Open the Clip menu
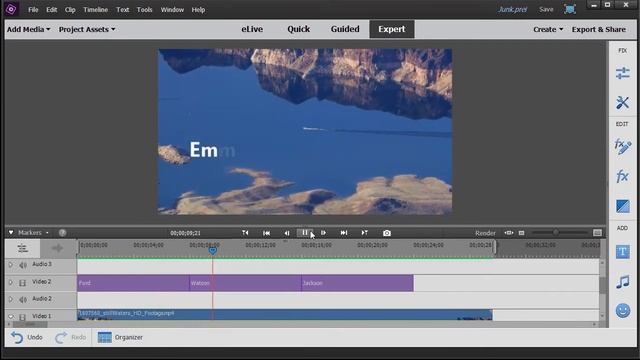Screen dimensions: 640x360 pyautogui.click(x=70, y=9)
